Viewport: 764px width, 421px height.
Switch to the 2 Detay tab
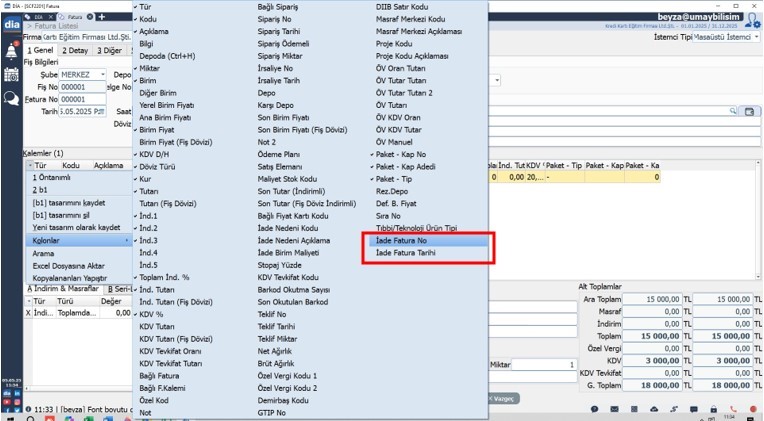point(75,49)
